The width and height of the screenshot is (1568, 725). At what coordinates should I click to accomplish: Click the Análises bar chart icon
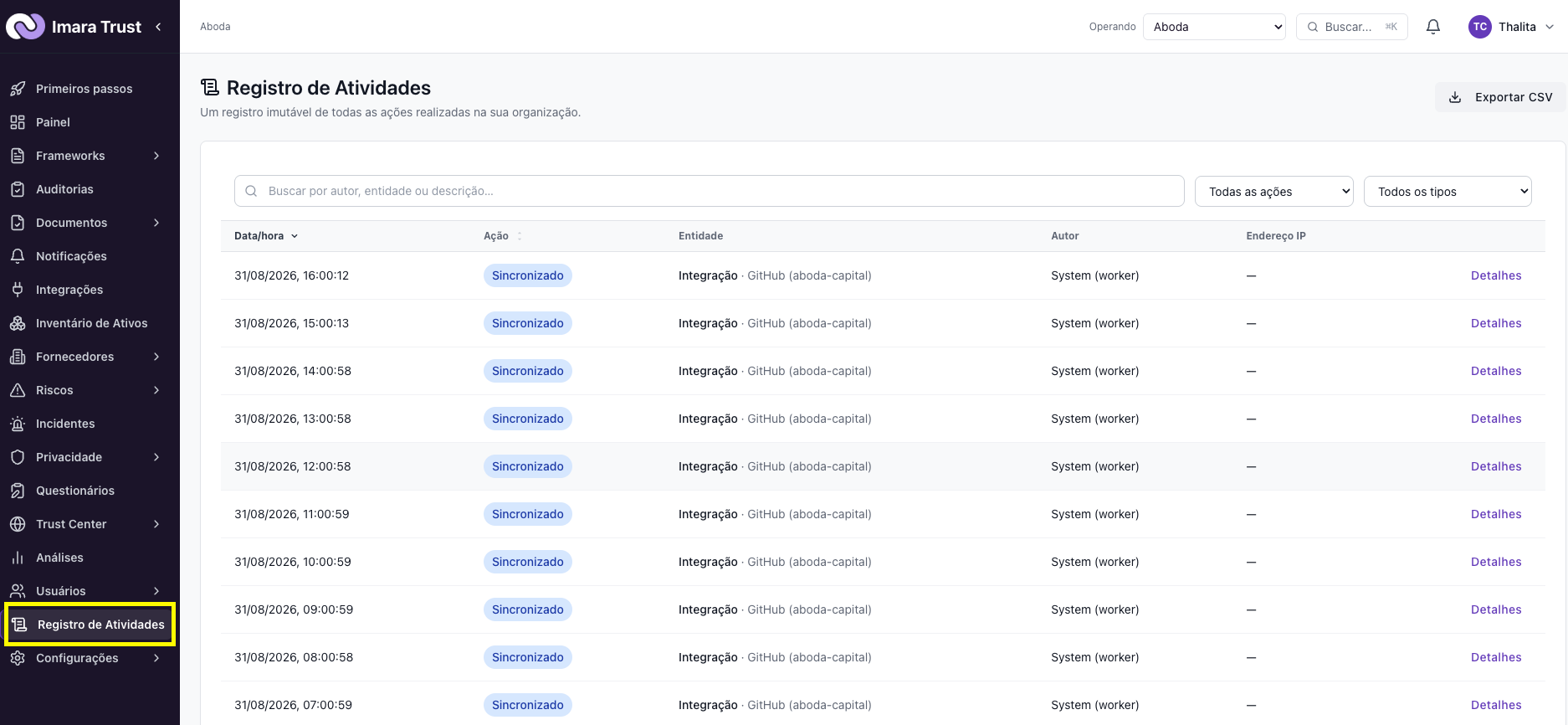pos(18,558)
